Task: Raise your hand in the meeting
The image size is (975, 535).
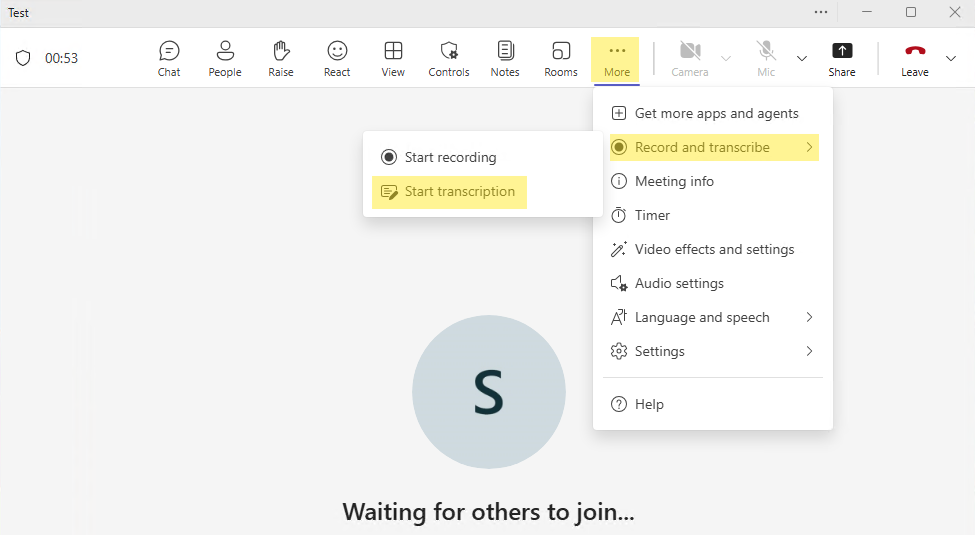Action: (x=281, y=58)
